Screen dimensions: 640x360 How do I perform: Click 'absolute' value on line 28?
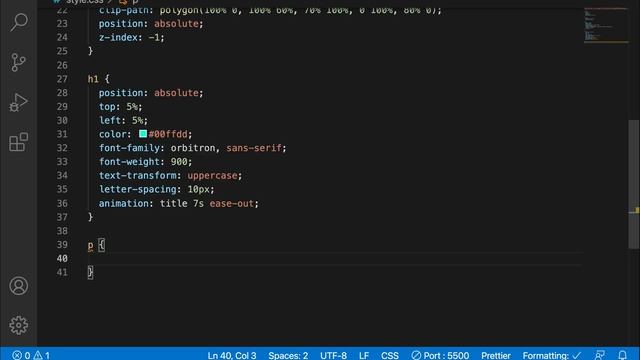coord(176,93)
